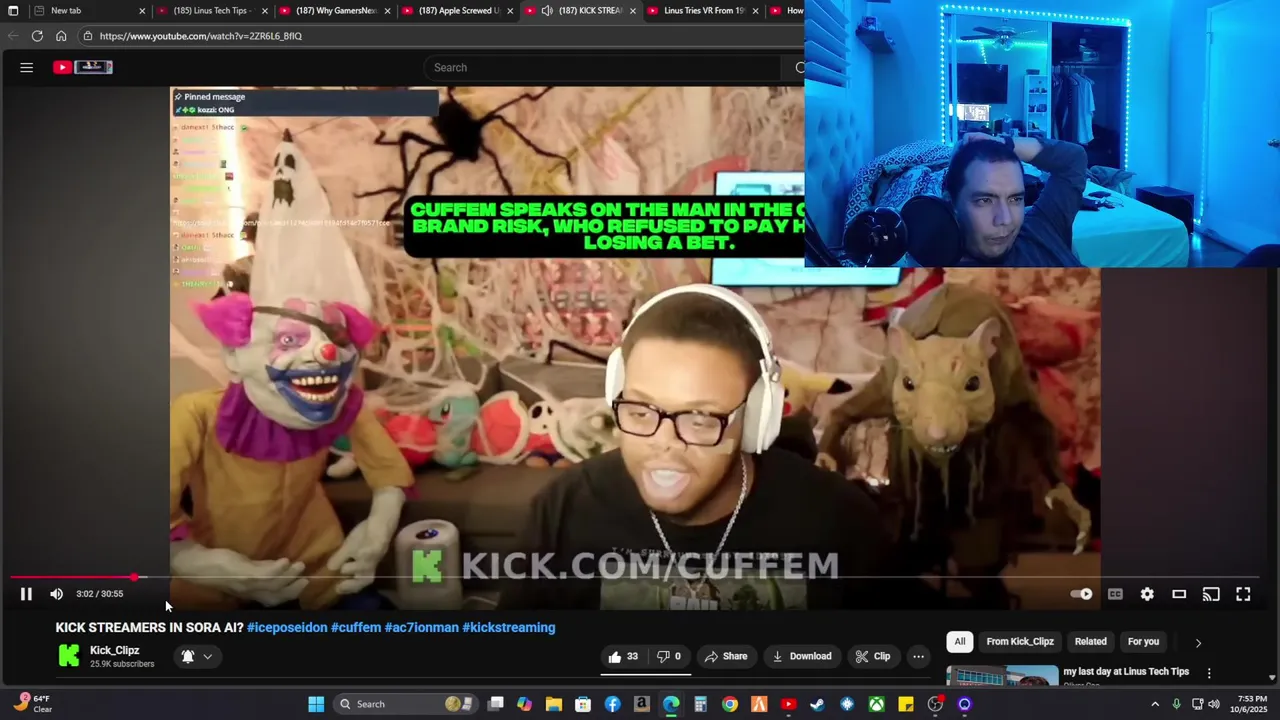Select the Related filter chip

point(1091,641)
